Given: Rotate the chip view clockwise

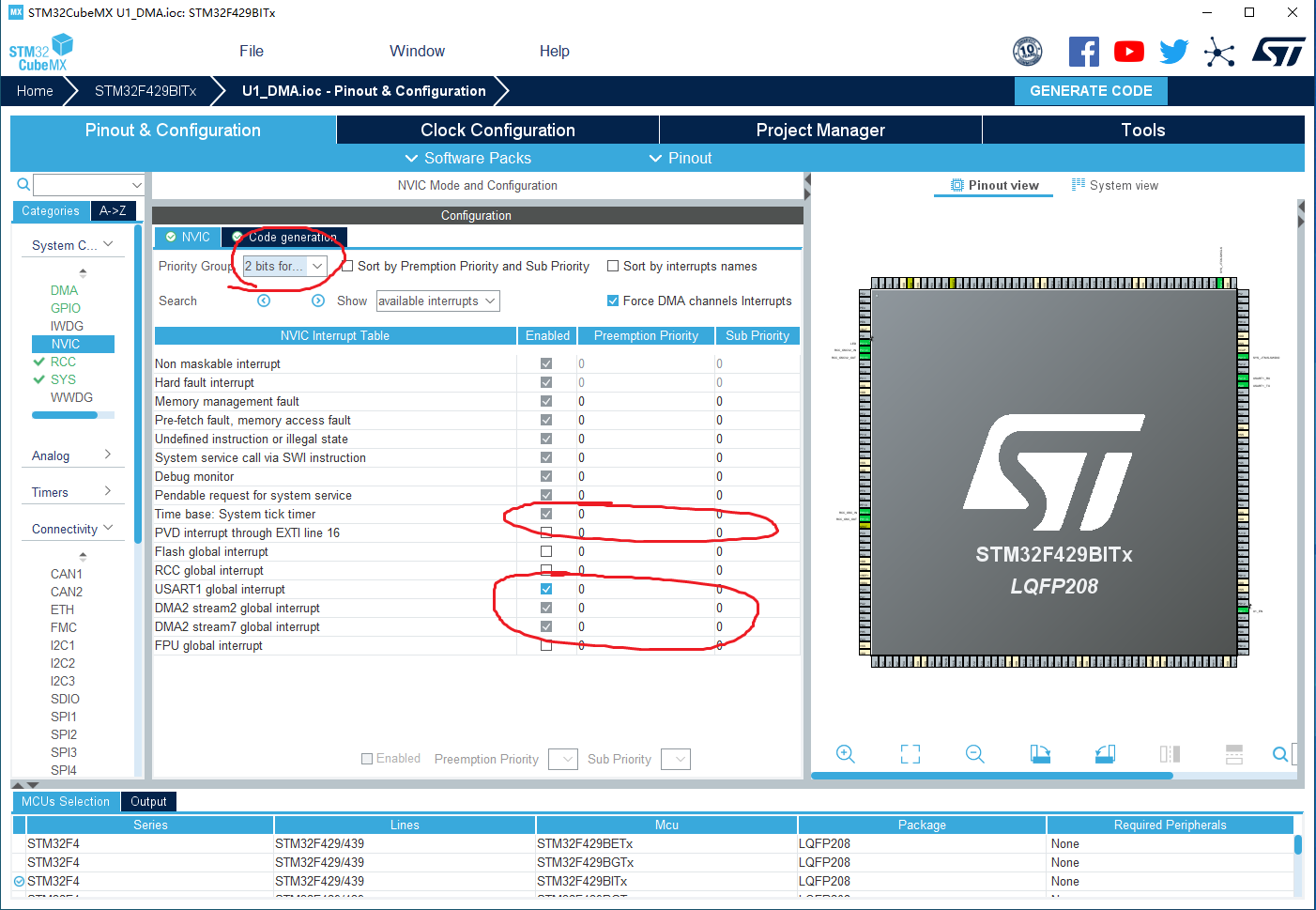Looking at the screenshot, I should [1040, 754].
